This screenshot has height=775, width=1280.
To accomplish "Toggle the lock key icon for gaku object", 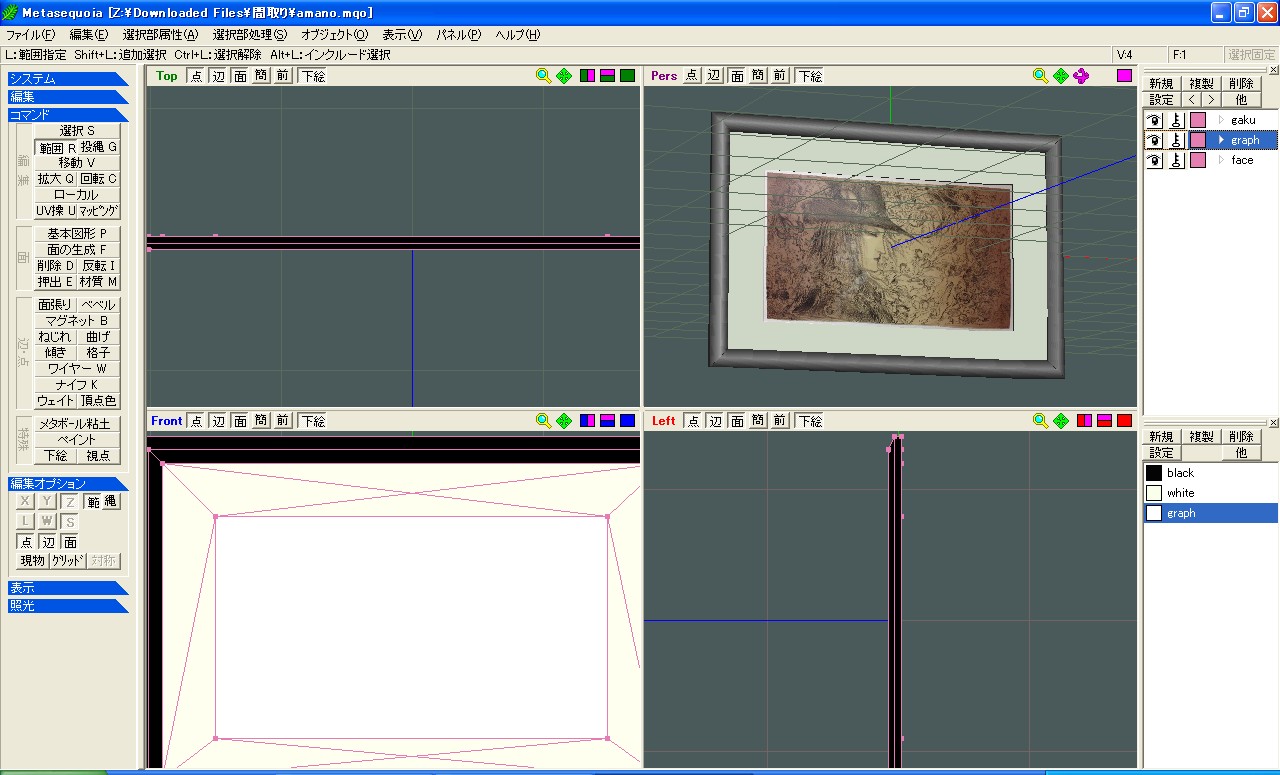I will coord(1176,120).
